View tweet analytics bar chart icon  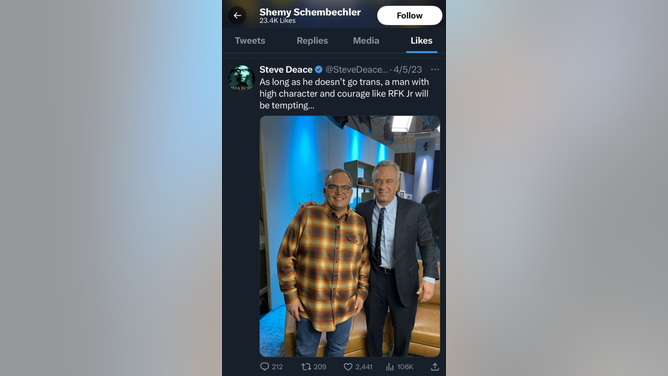point(390,367)
